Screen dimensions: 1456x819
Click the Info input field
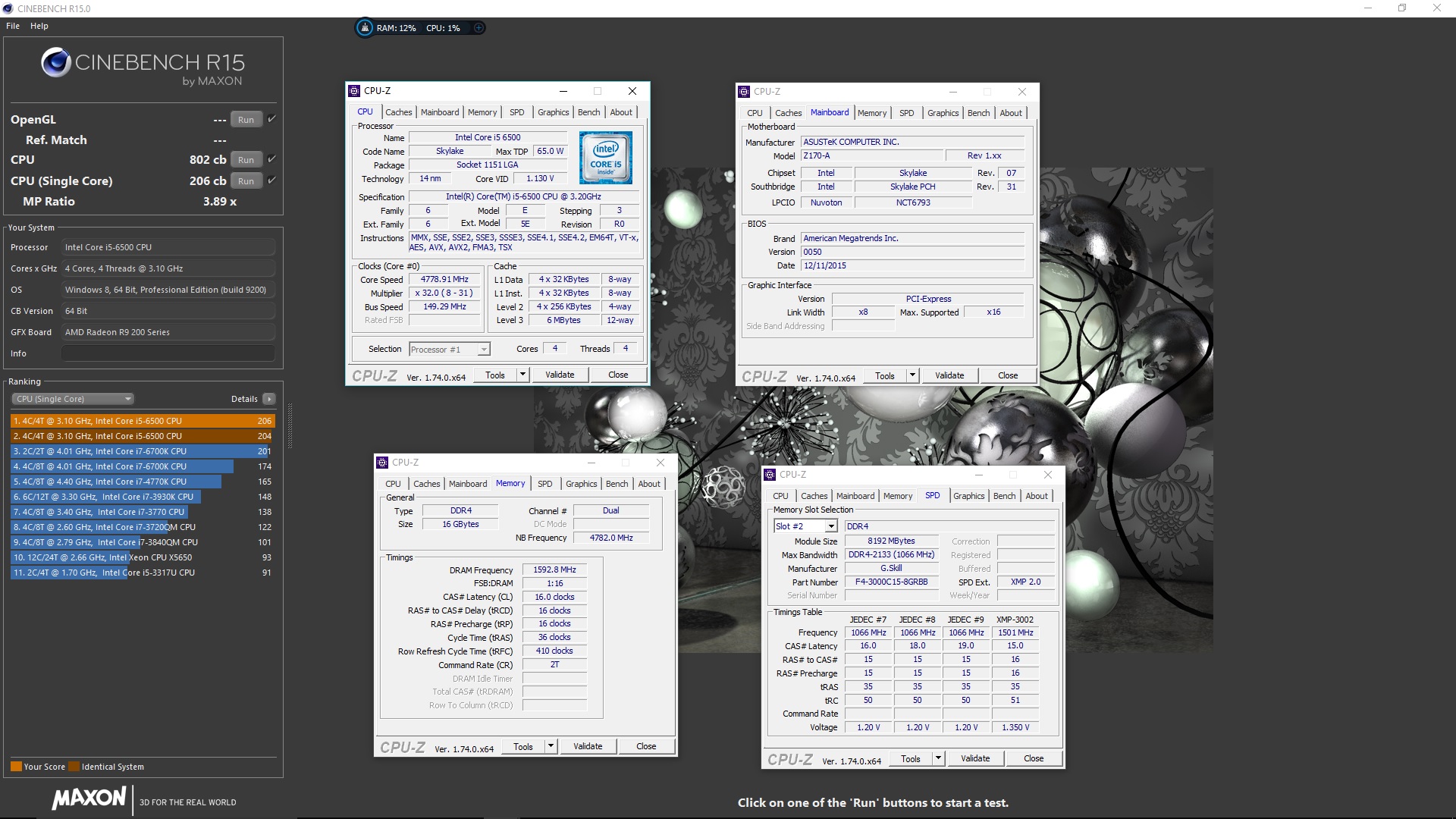click(x=168, y=353)
